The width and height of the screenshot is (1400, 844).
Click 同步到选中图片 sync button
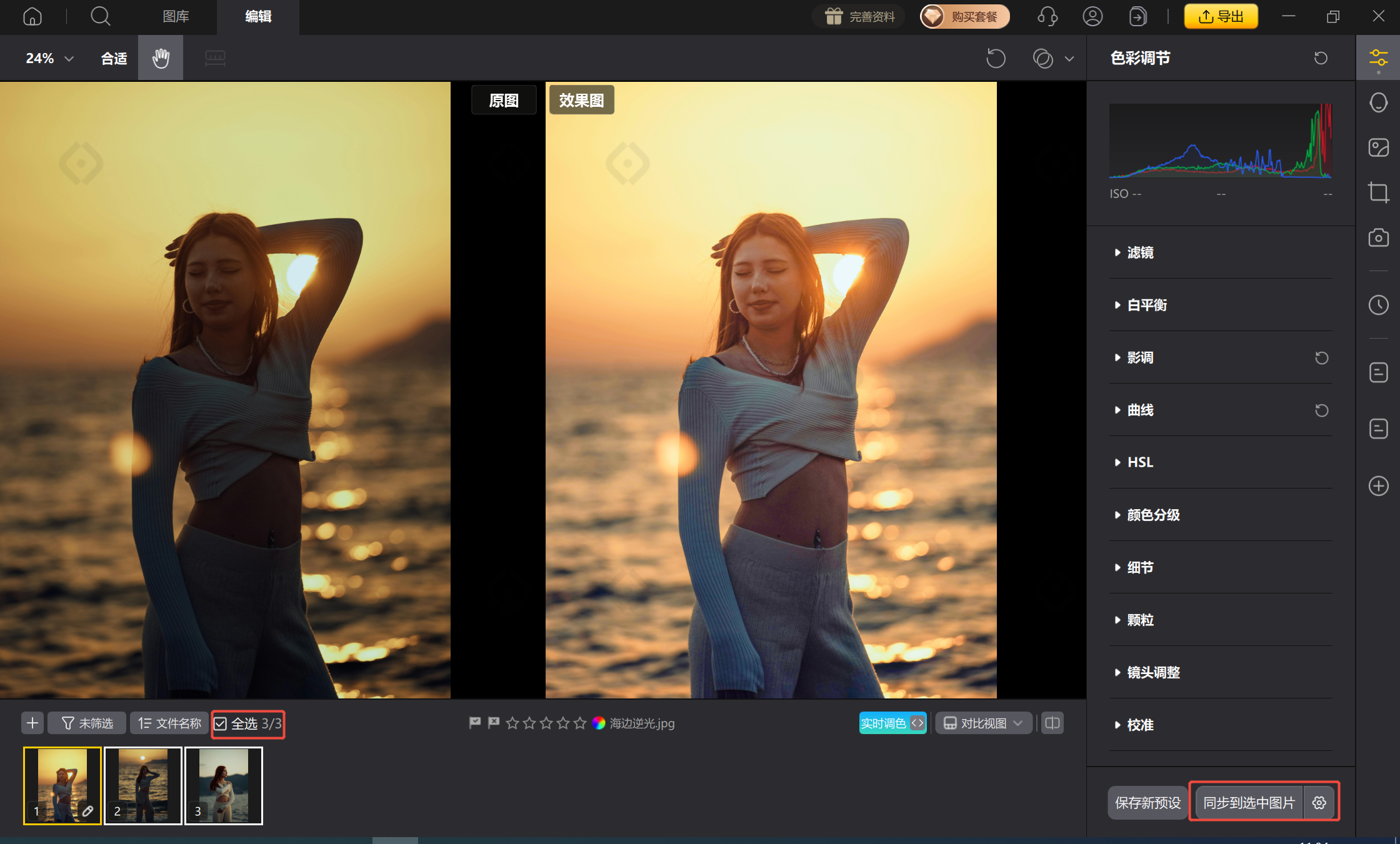(x=1249, y=803)
